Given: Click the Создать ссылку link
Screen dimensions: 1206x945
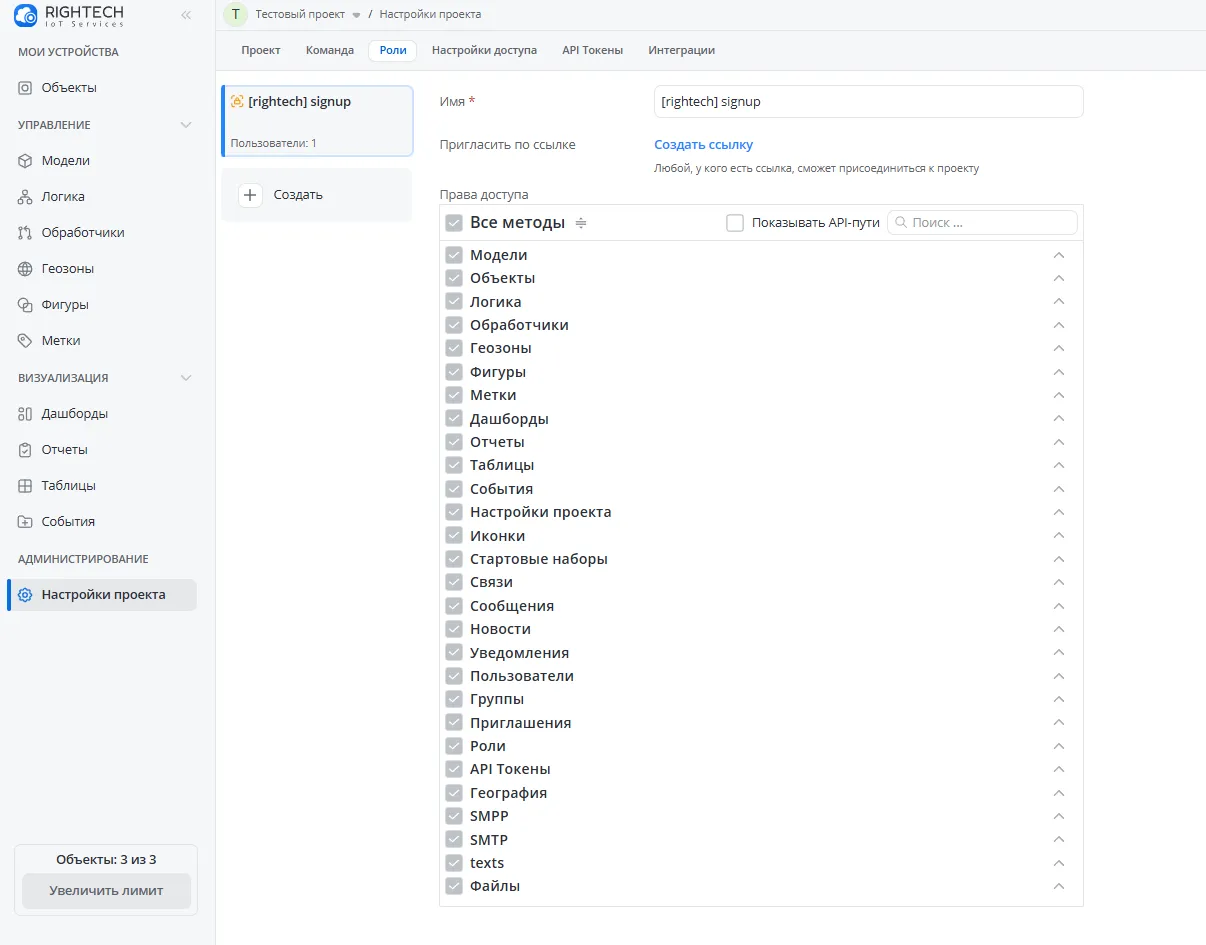Looking at the screenshot, I should 703,145.
